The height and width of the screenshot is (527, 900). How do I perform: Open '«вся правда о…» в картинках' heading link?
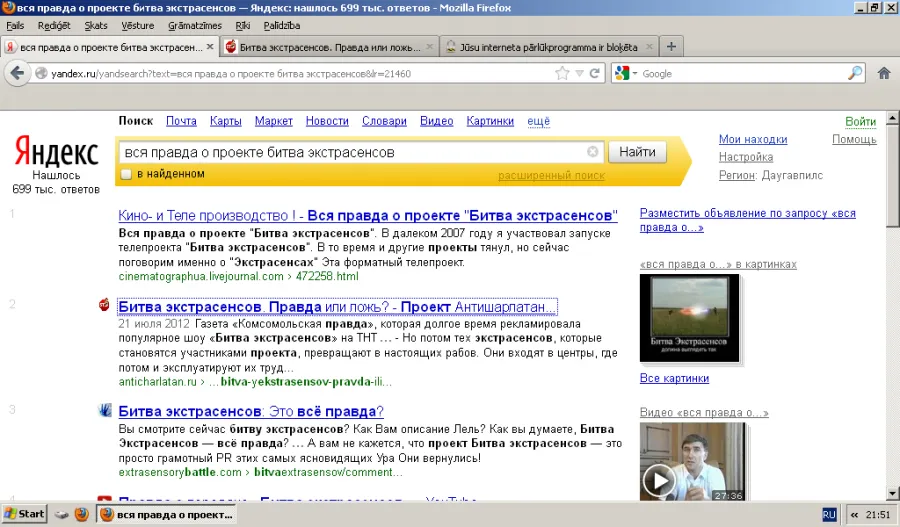[718, 264]
